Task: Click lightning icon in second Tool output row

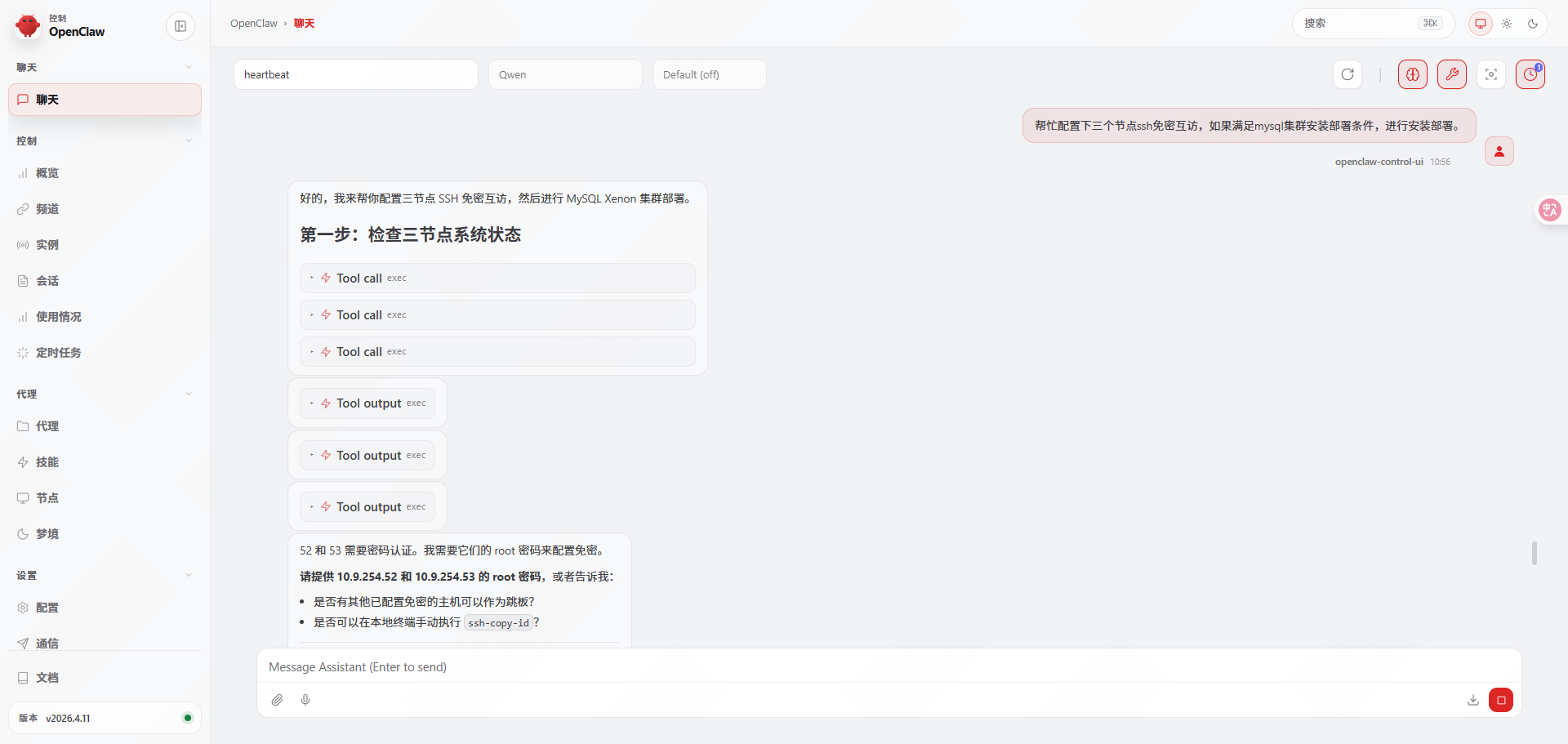Action: pos(326,456)
